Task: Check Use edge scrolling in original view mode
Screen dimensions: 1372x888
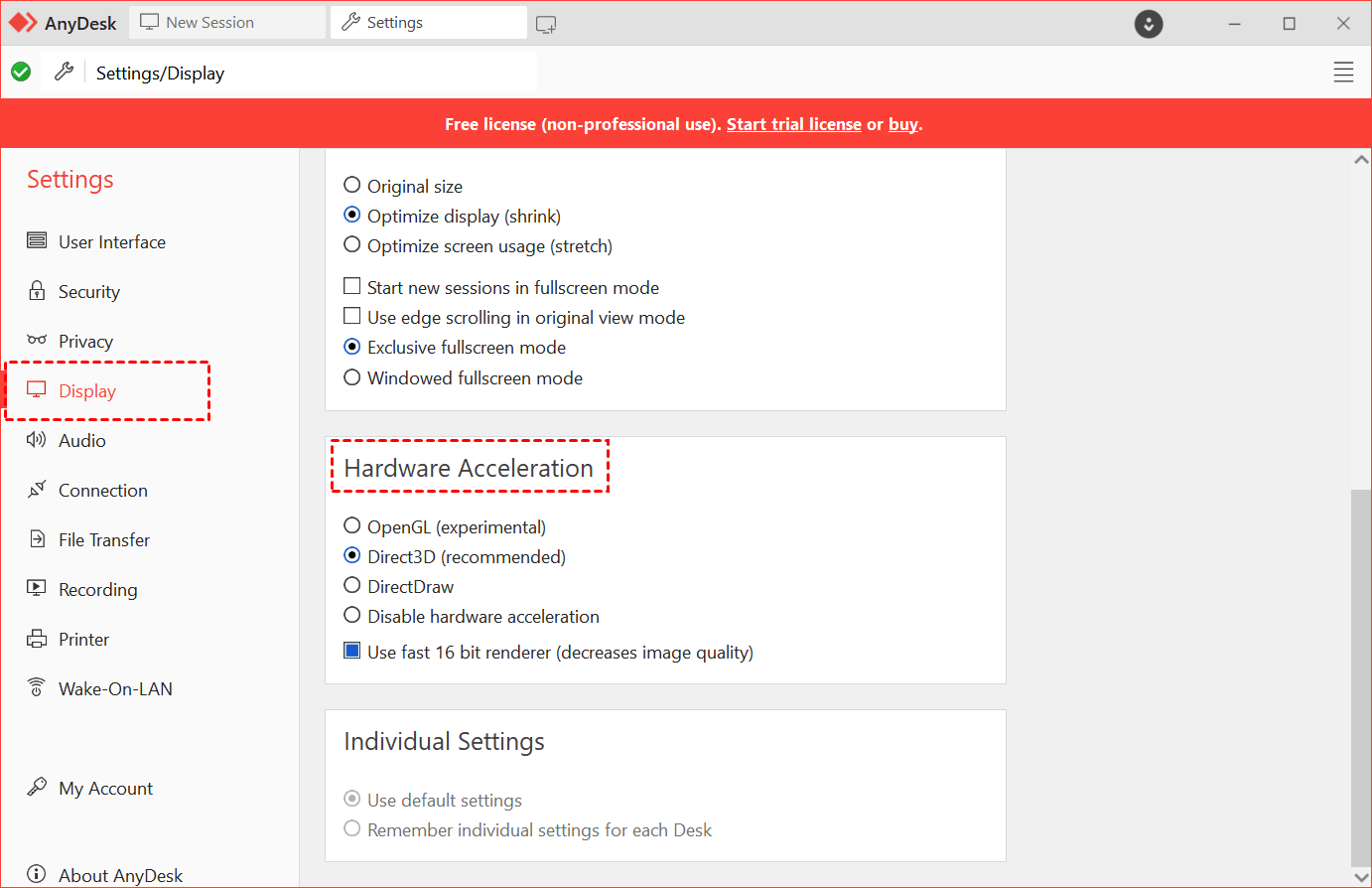Action: [x=352, y=317]
